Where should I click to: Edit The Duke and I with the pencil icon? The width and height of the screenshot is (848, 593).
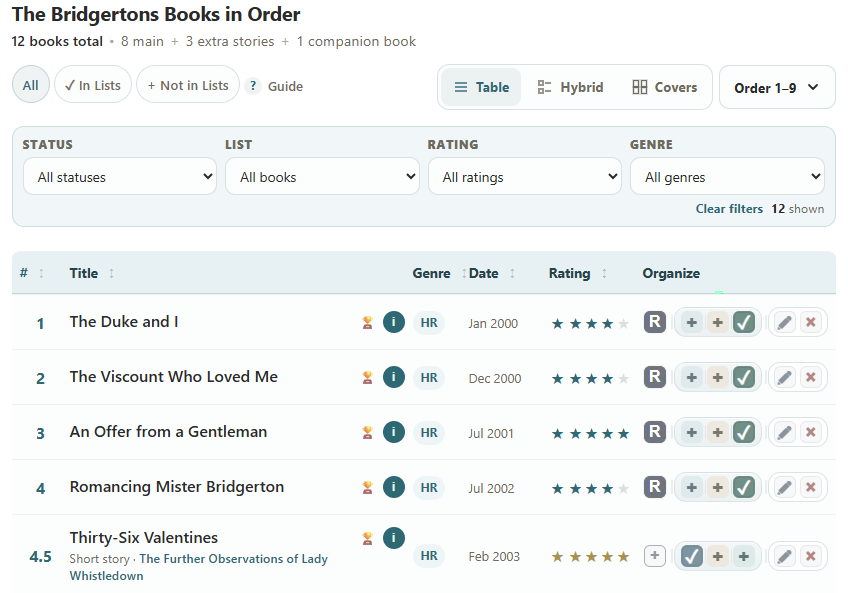click(785, 322)
